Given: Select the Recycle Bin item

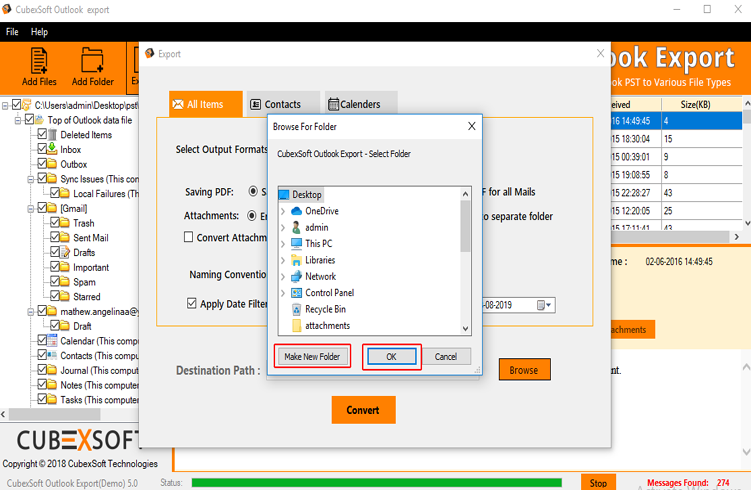Looking at the screenshot, I should [x=325, y=309].
